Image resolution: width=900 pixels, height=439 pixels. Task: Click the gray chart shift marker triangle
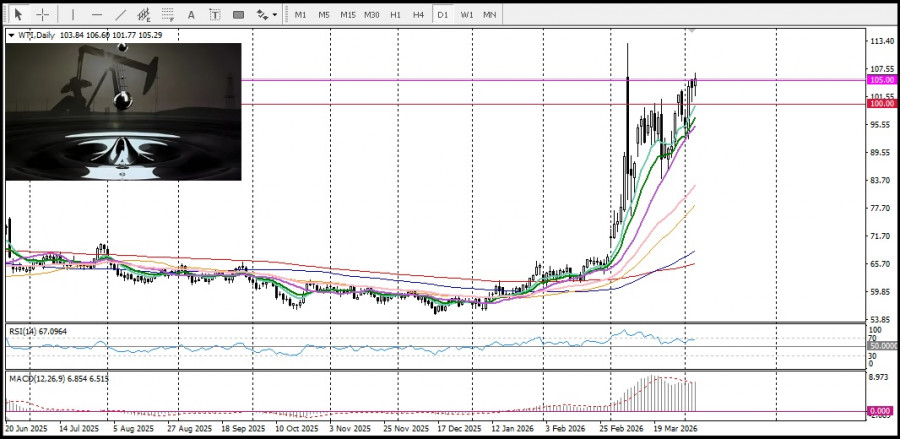[x=690, y=31]
